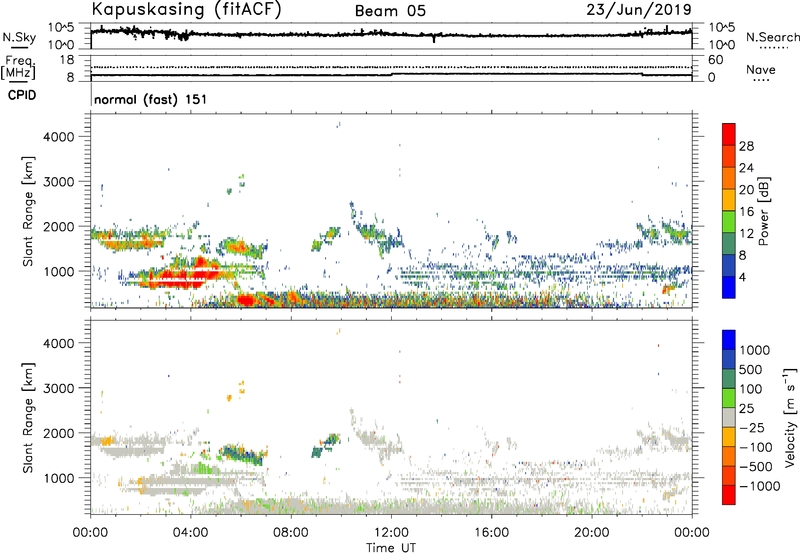This screenshot has width=800, height=554.
Task: Click the "Velocity [m s-1]" color bar title
Action: point(790,417)
